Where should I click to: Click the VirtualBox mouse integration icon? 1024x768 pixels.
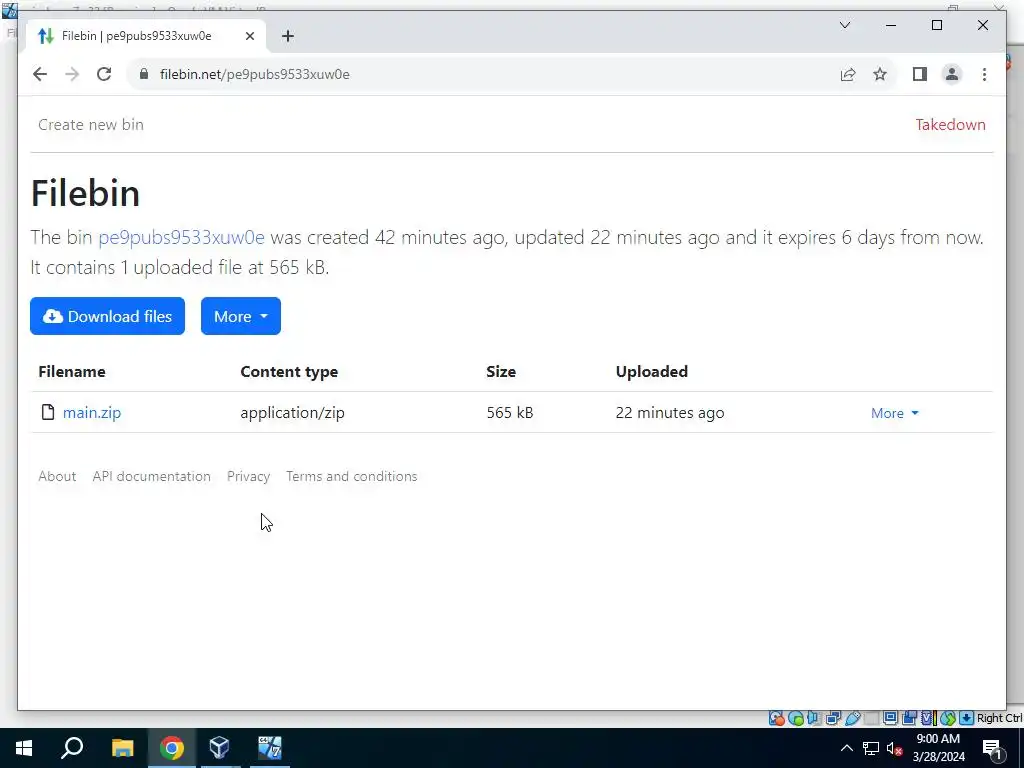pos(948,718)
